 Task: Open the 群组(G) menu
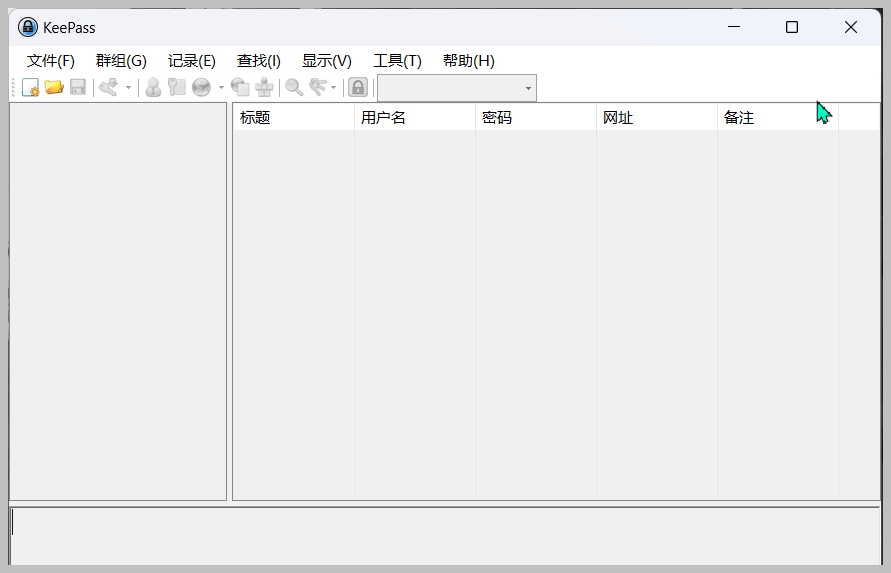(x=121, y=61)
